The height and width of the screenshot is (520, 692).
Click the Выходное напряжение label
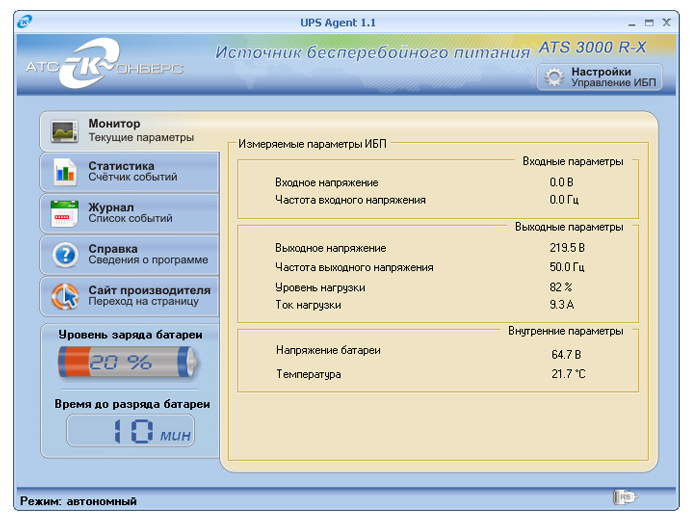(x=331, y=248)
